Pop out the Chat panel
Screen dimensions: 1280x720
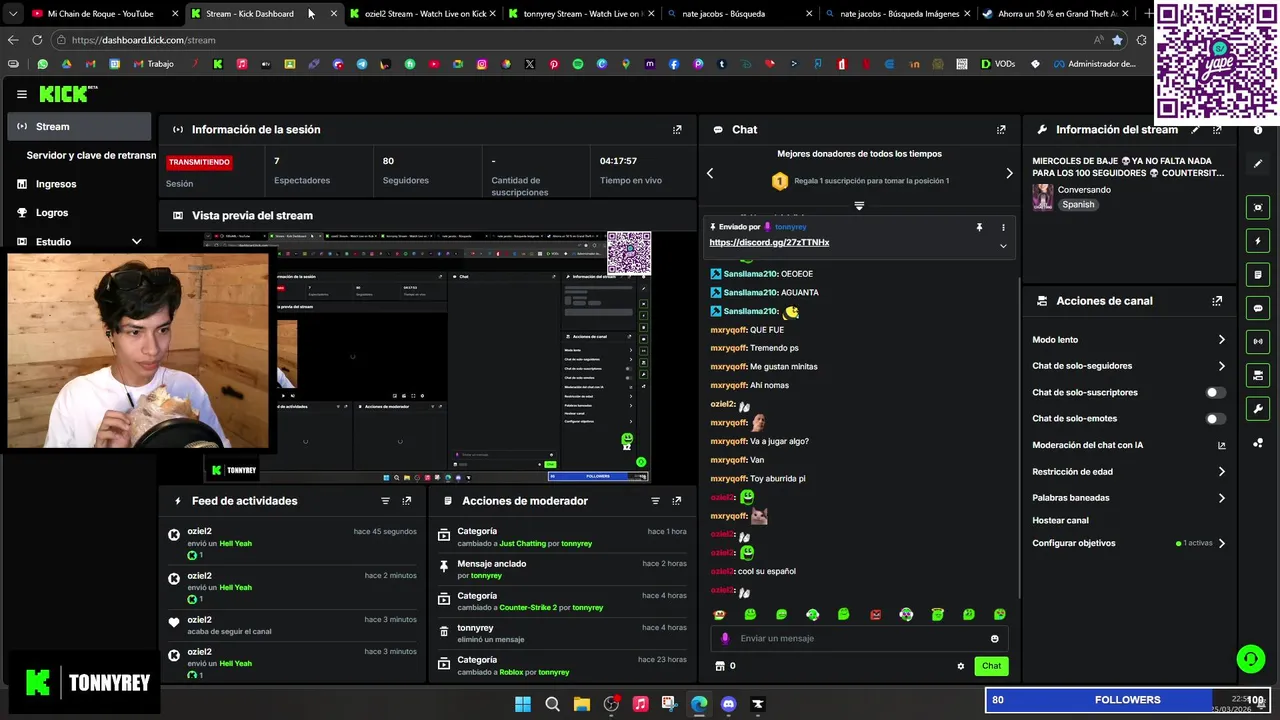pos(1001,130)
